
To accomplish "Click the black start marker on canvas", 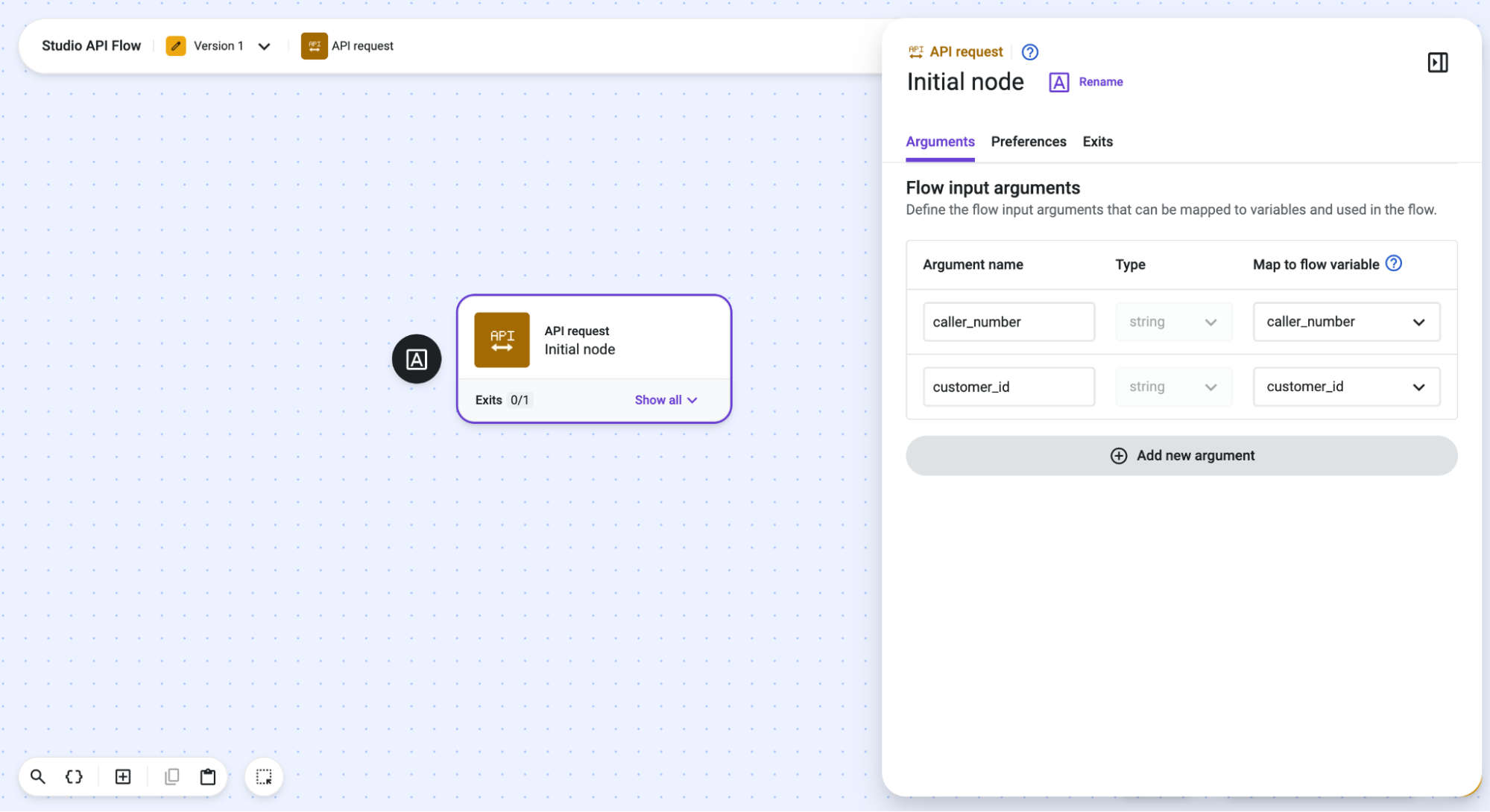I will [x=417, y=359].
